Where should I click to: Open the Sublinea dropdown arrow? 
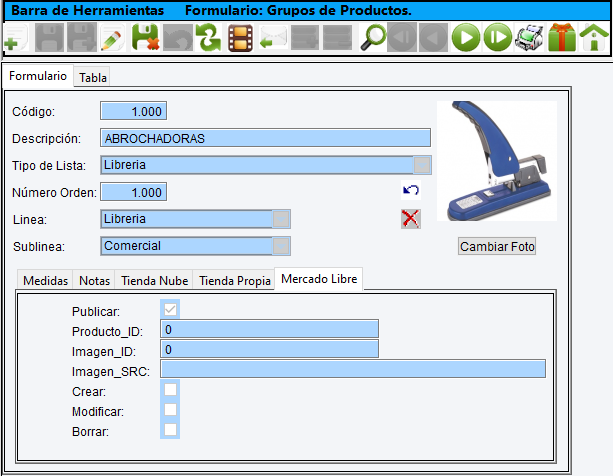[x=281, y=246]
